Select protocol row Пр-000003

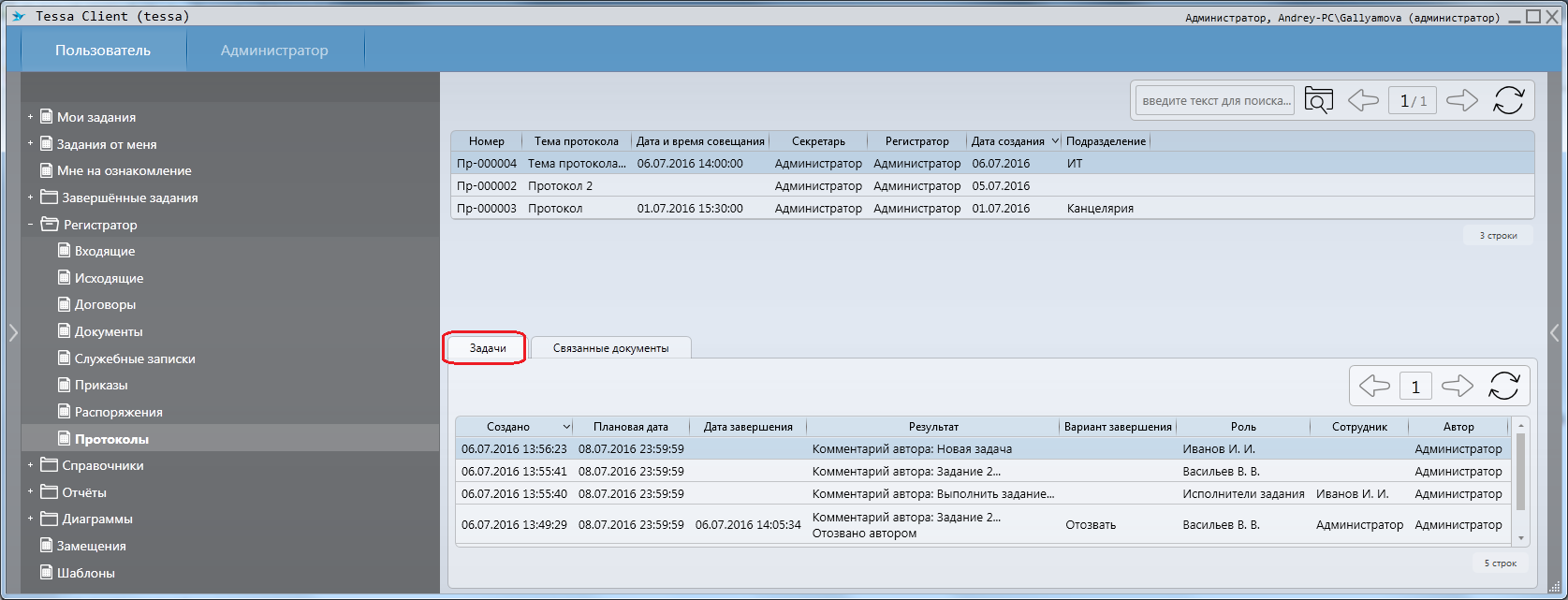[487, 209]
